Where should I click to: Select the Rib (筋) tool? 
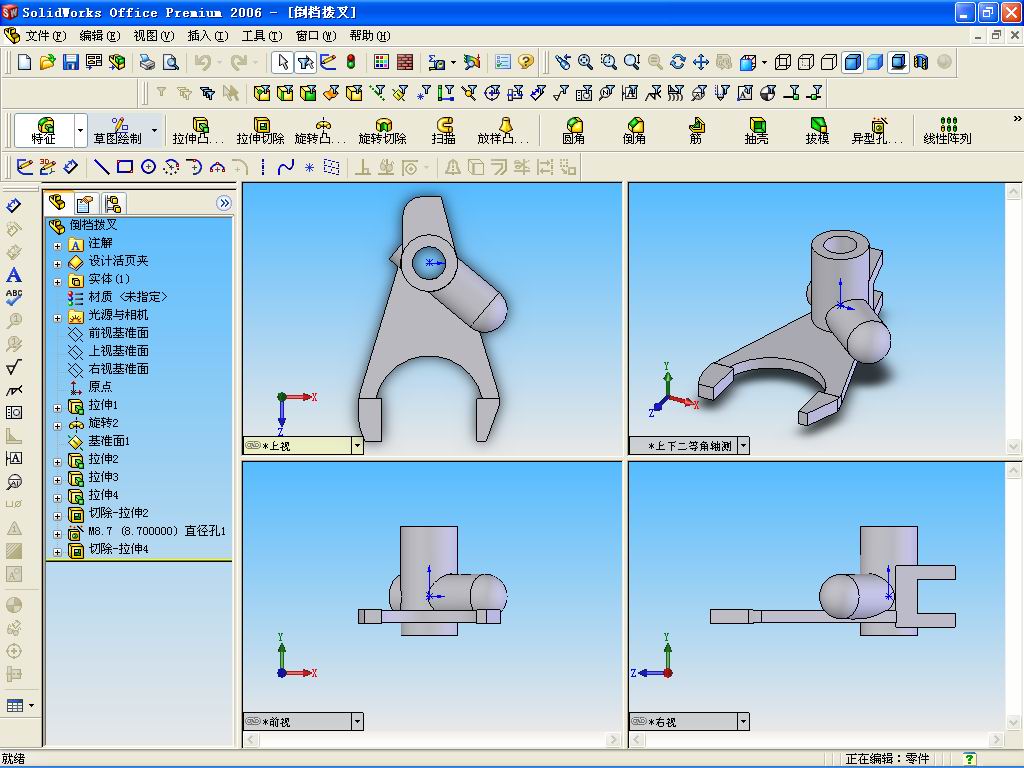696,131
